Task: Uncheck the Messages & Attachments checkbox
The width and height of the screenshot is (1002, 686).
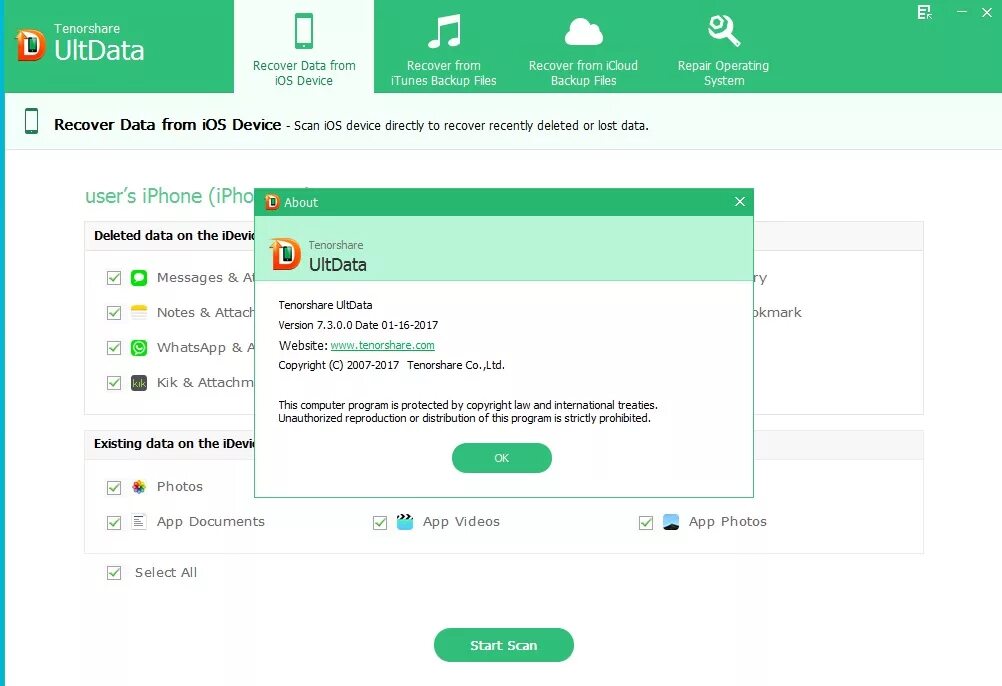Action: click(114, 278)
